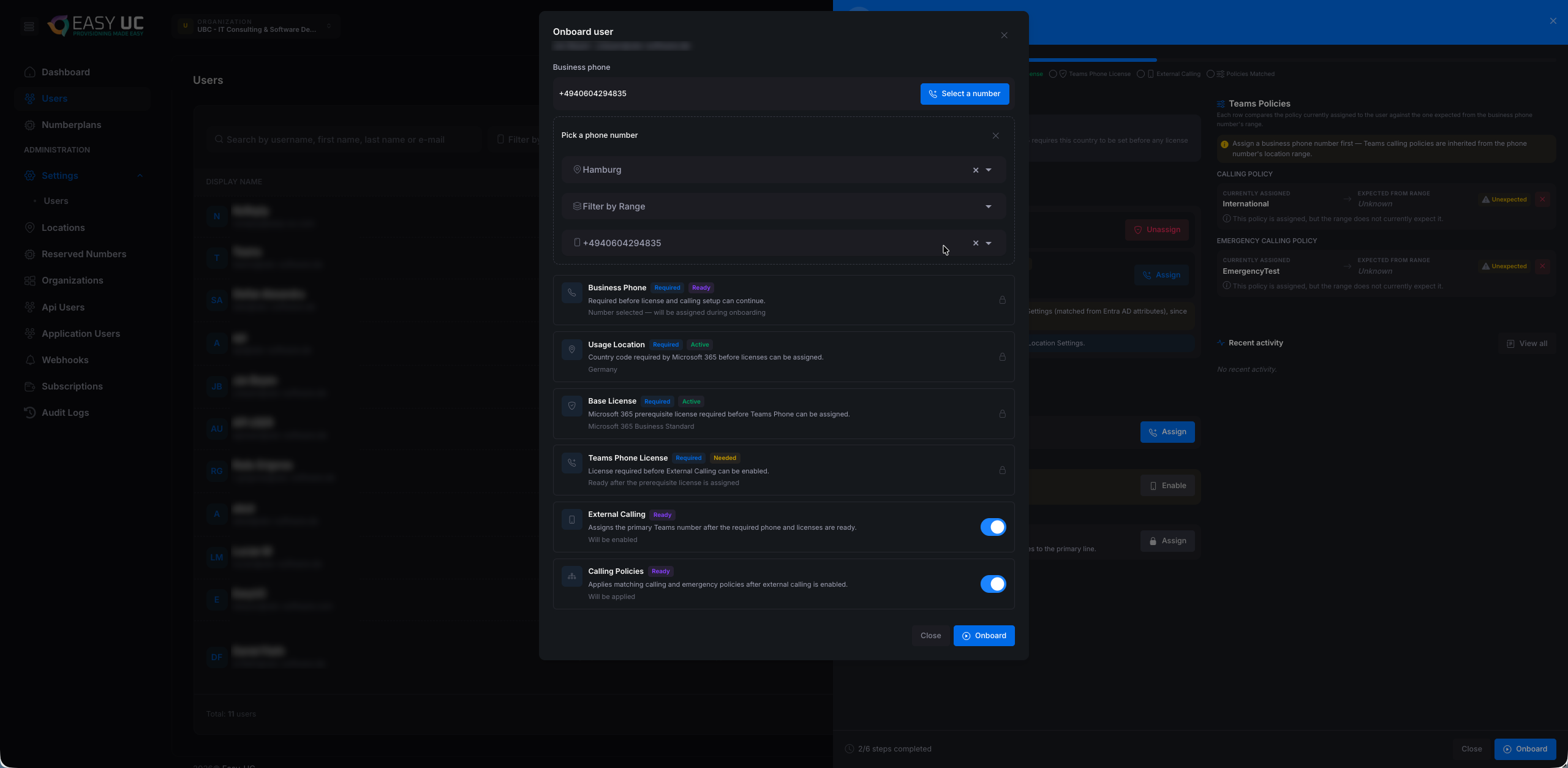Screen dimensions: 1568x768
Task: Click the Policies Matched step indicator
Action: pos(1241,74)
